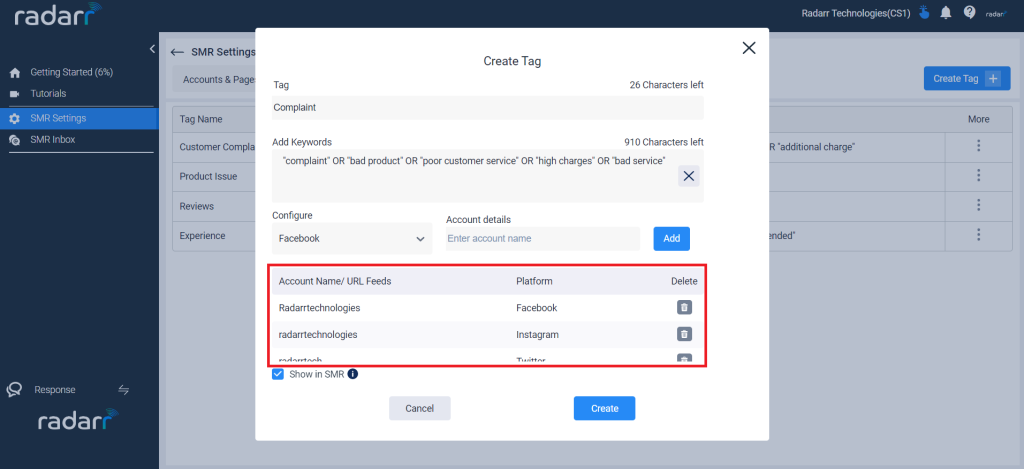Image resolution: width=1024 pixels, height=469 pixels.
Task: Open More options for Experience row
Action: pos(978,234)
